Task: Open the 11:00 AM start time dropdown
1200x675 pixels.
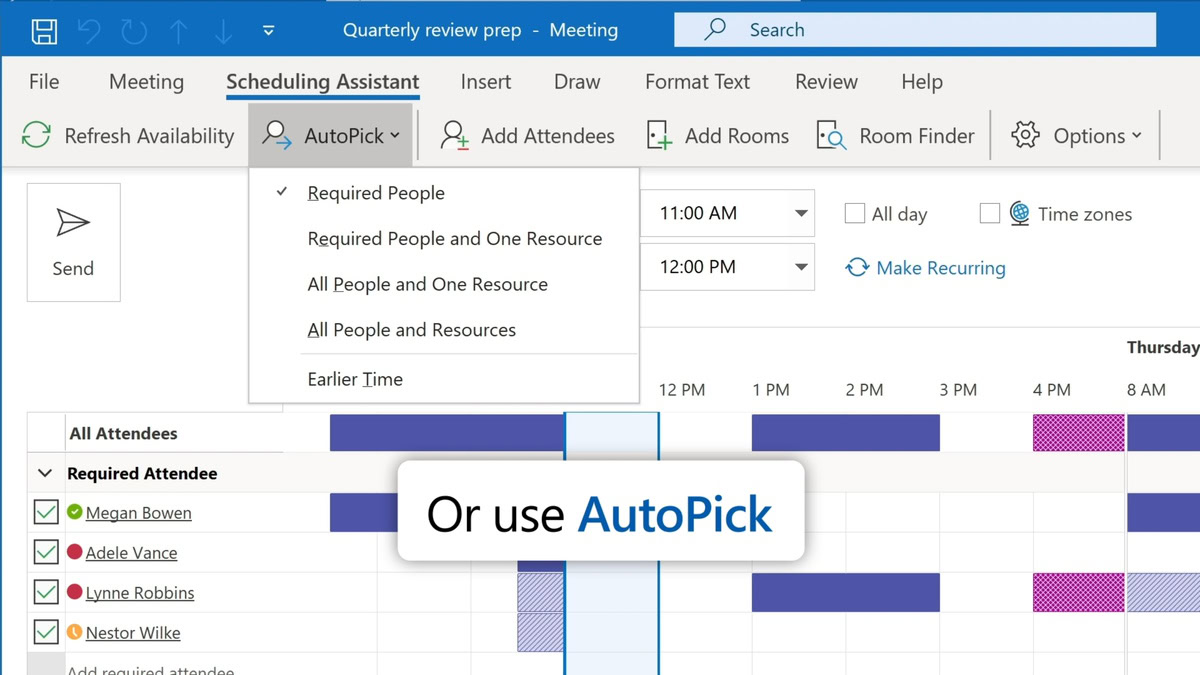Action: pos(800,214)
